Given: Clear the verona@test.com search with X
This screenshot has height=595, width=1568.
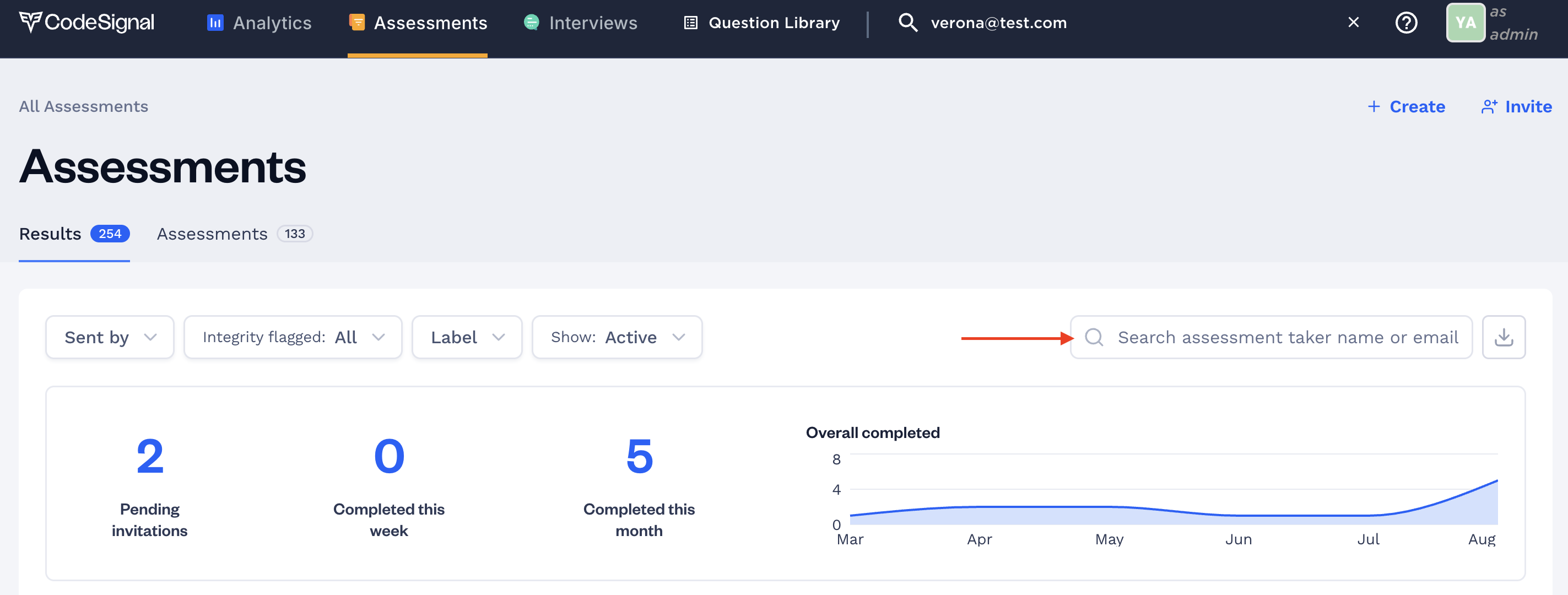Looking at the screenshot, I should click(1353, 23).
